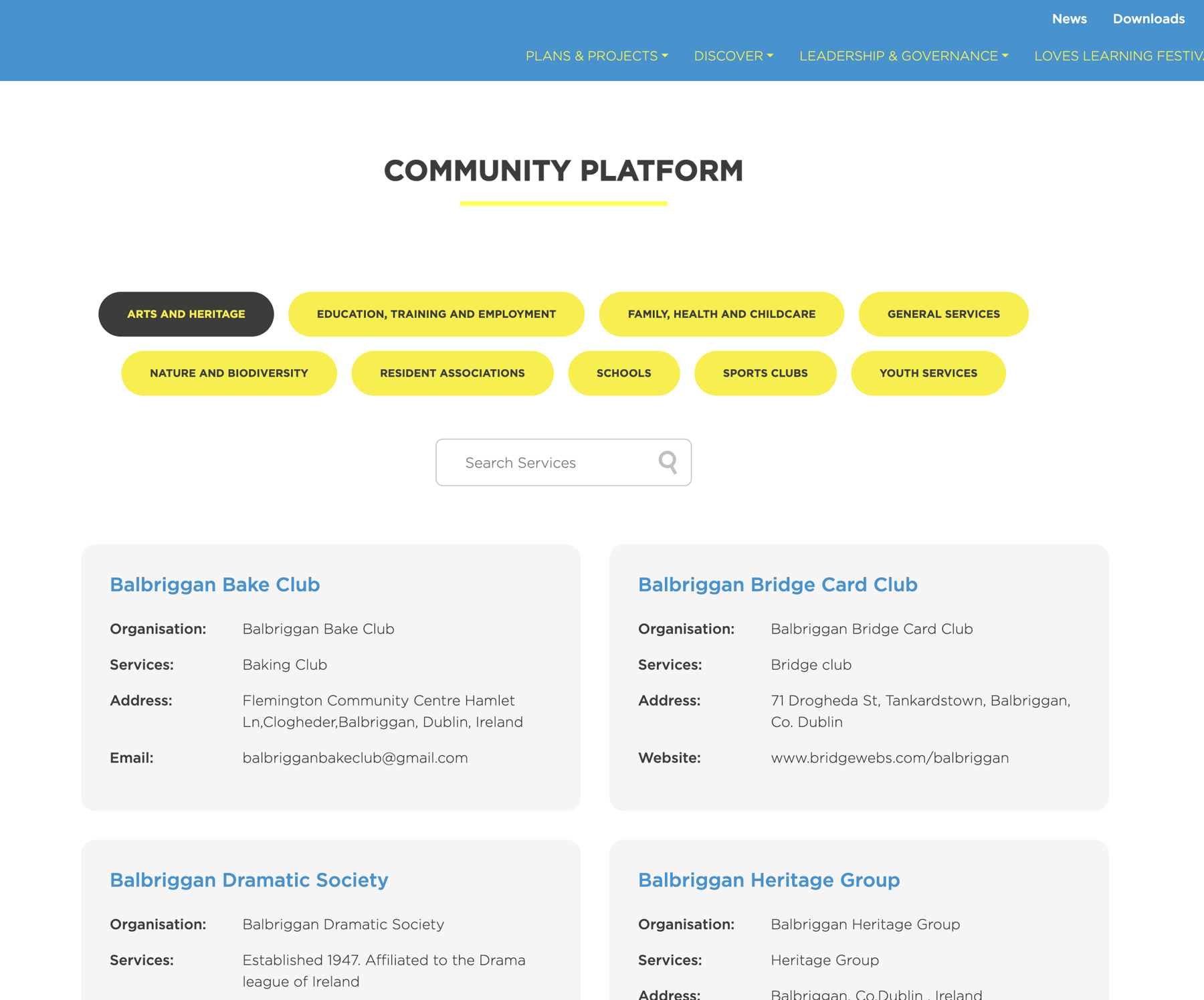Open the Balbriggan Bake Club title
The image size is (1204, 1000).
(215, 585)
